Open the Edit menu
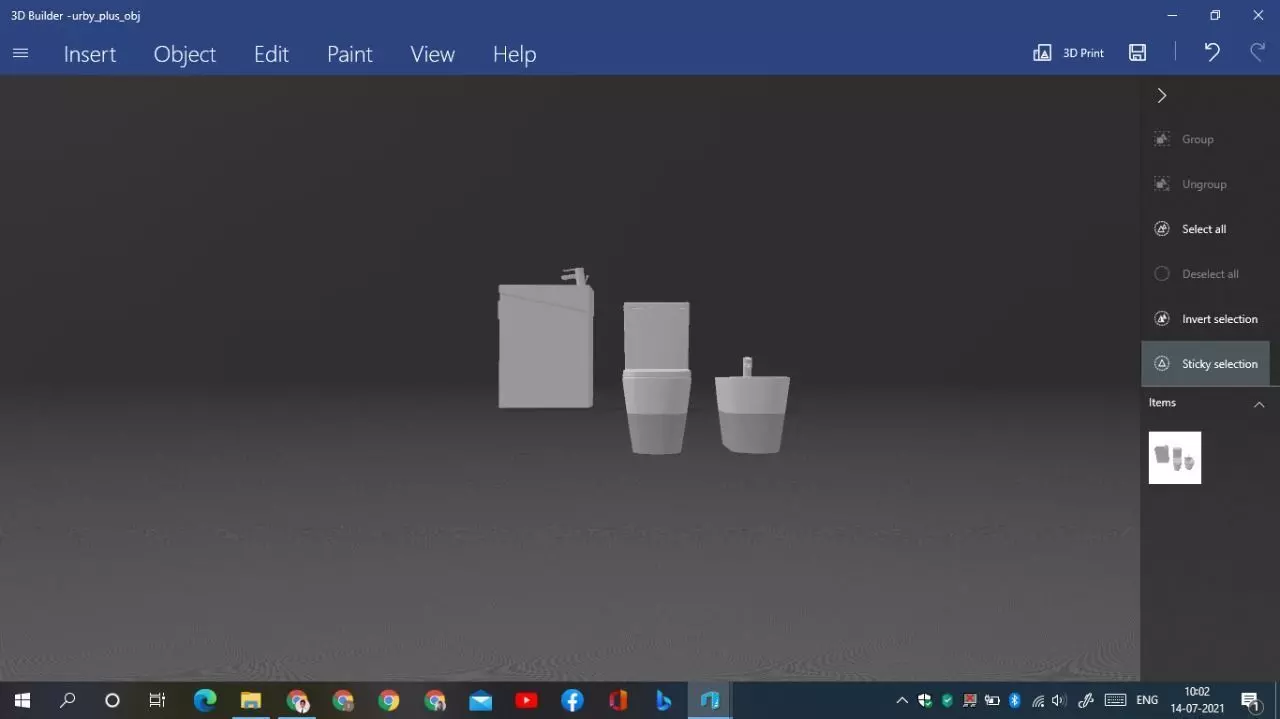 click(x=271, y=54)
